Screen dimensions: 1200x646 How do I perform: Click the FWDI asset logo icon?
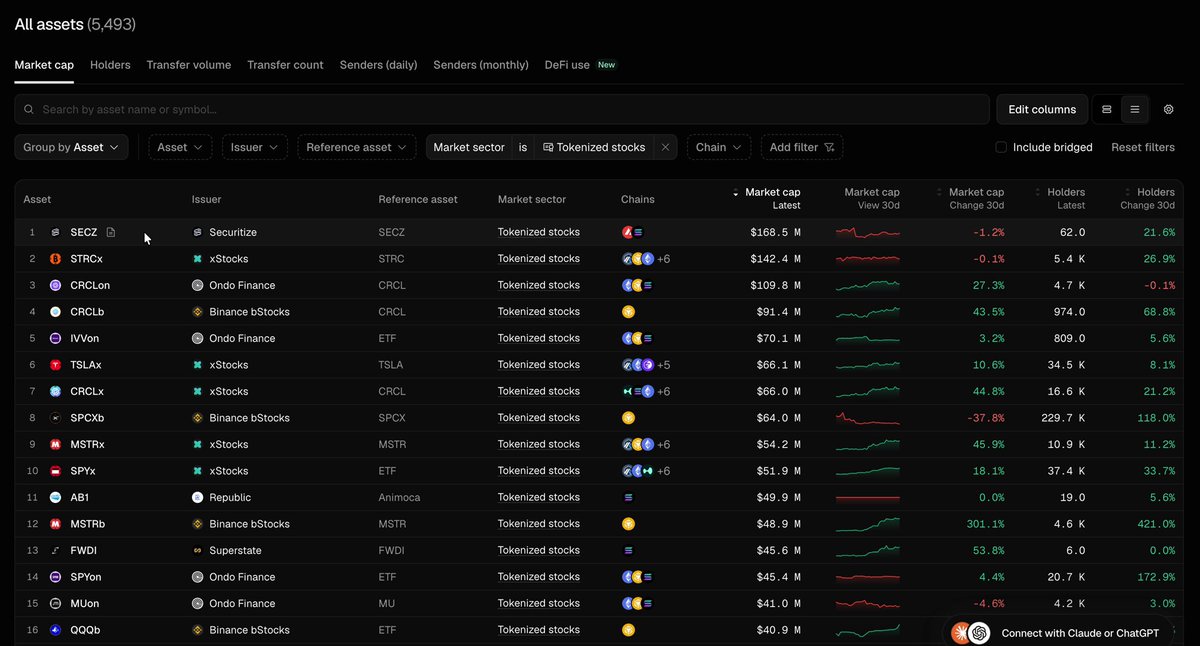[x=56, y=550]
